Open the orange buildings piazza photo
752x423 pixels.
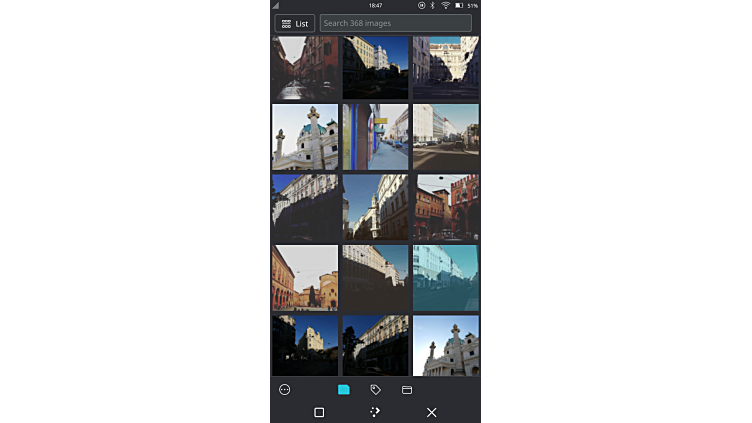point(305,278)
